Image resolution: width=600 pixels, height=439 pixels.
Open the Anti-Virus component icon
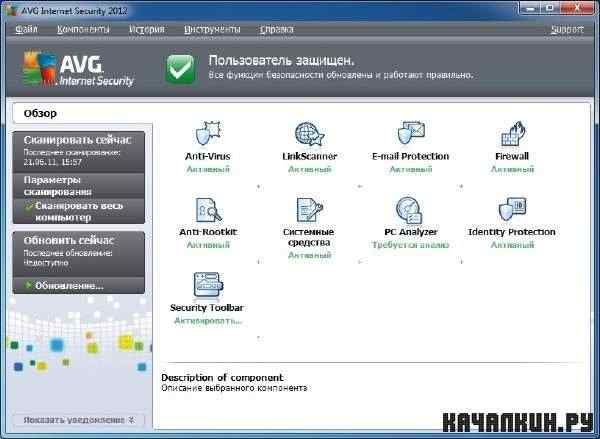(x=208, y=133)
